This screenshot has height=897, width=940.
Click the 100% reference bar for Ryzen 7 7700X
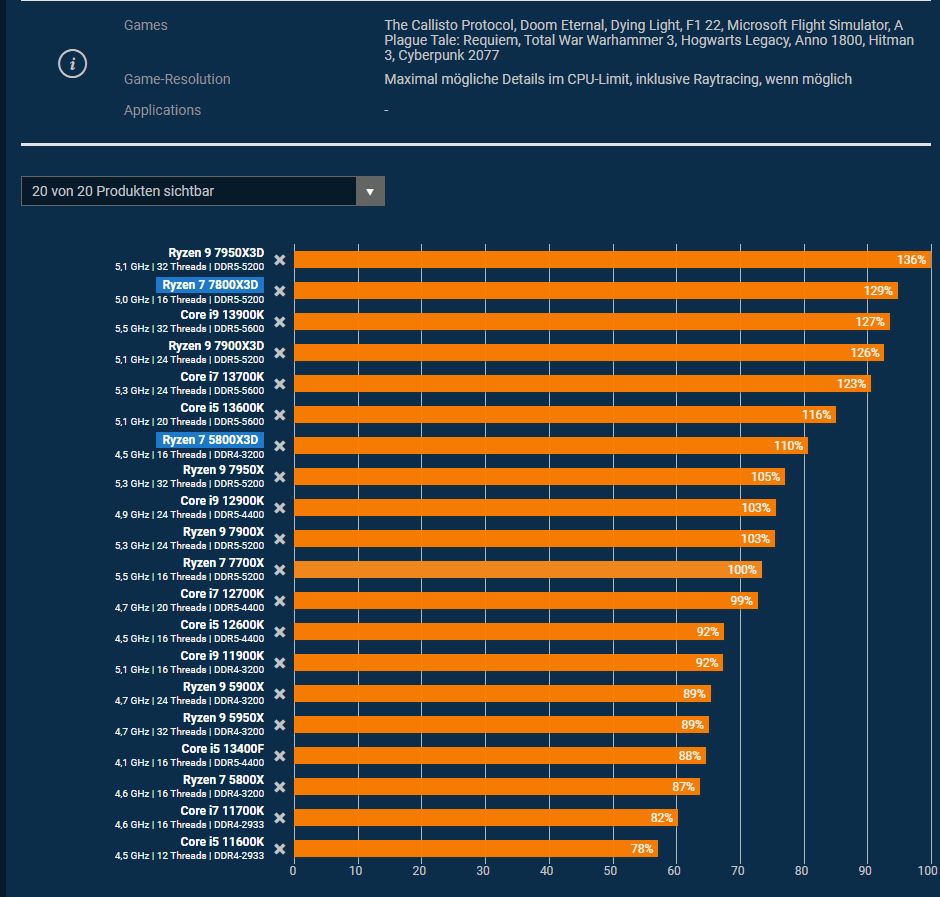528,570
